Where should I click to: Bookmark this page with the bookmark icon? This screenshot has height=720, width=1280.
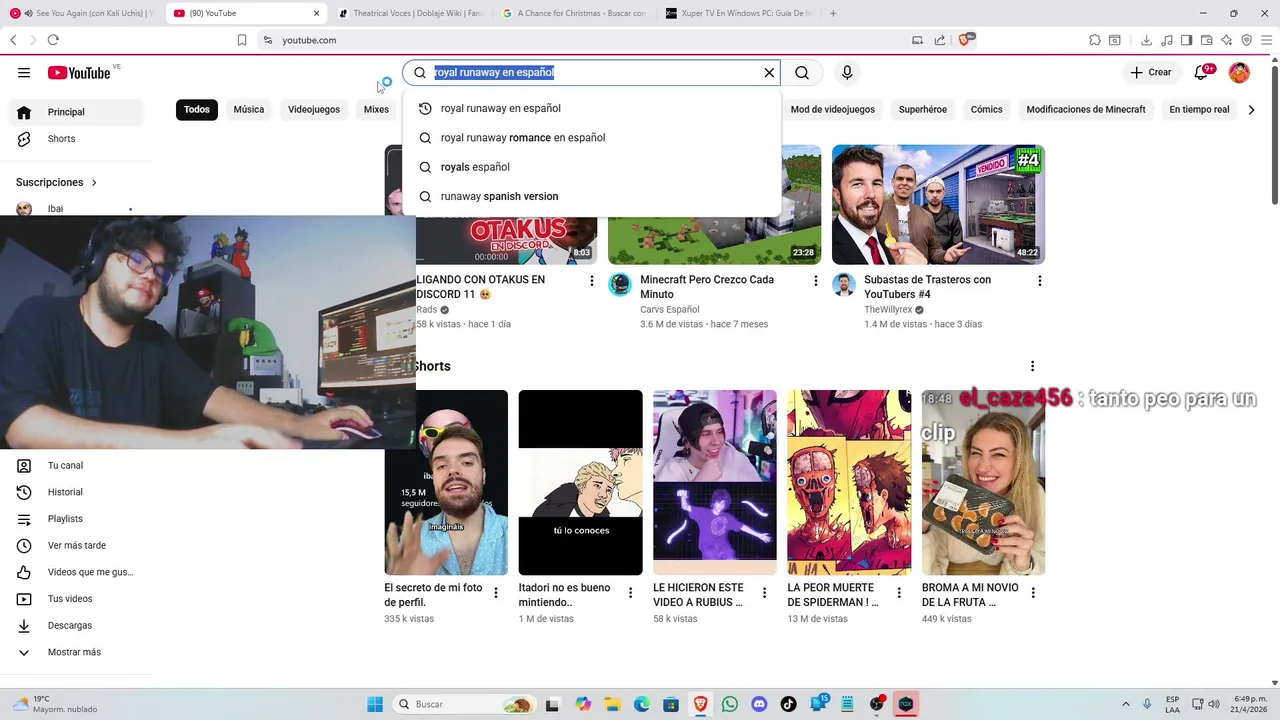click(x=242, y=40)
